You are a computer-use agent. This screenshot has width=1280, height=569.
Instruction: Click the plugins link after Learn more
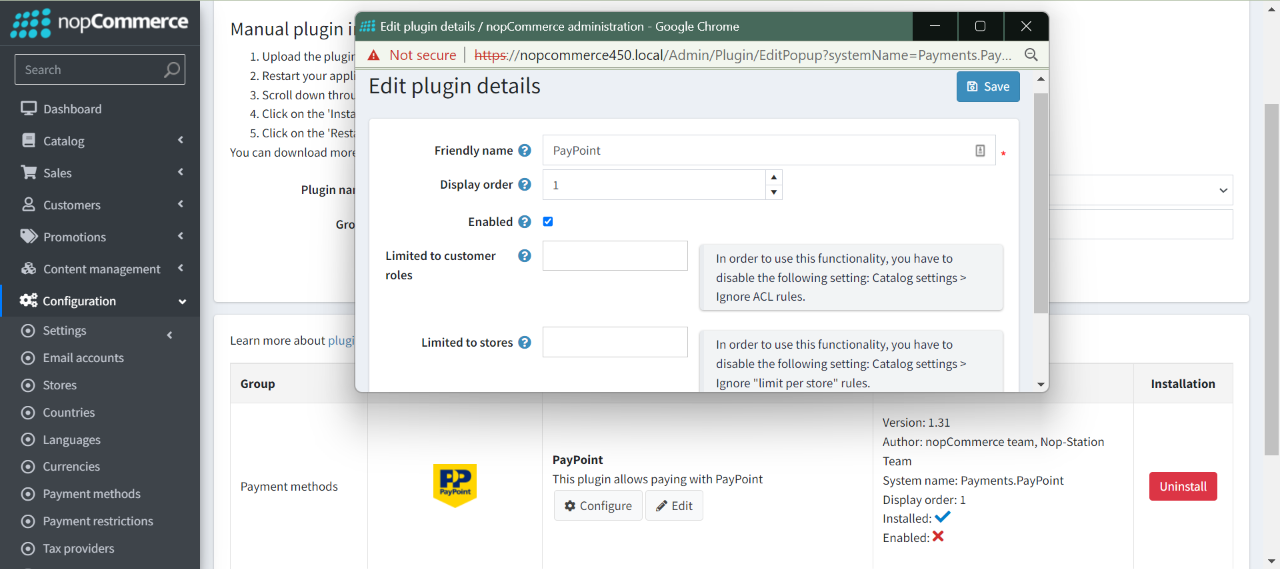342,341
